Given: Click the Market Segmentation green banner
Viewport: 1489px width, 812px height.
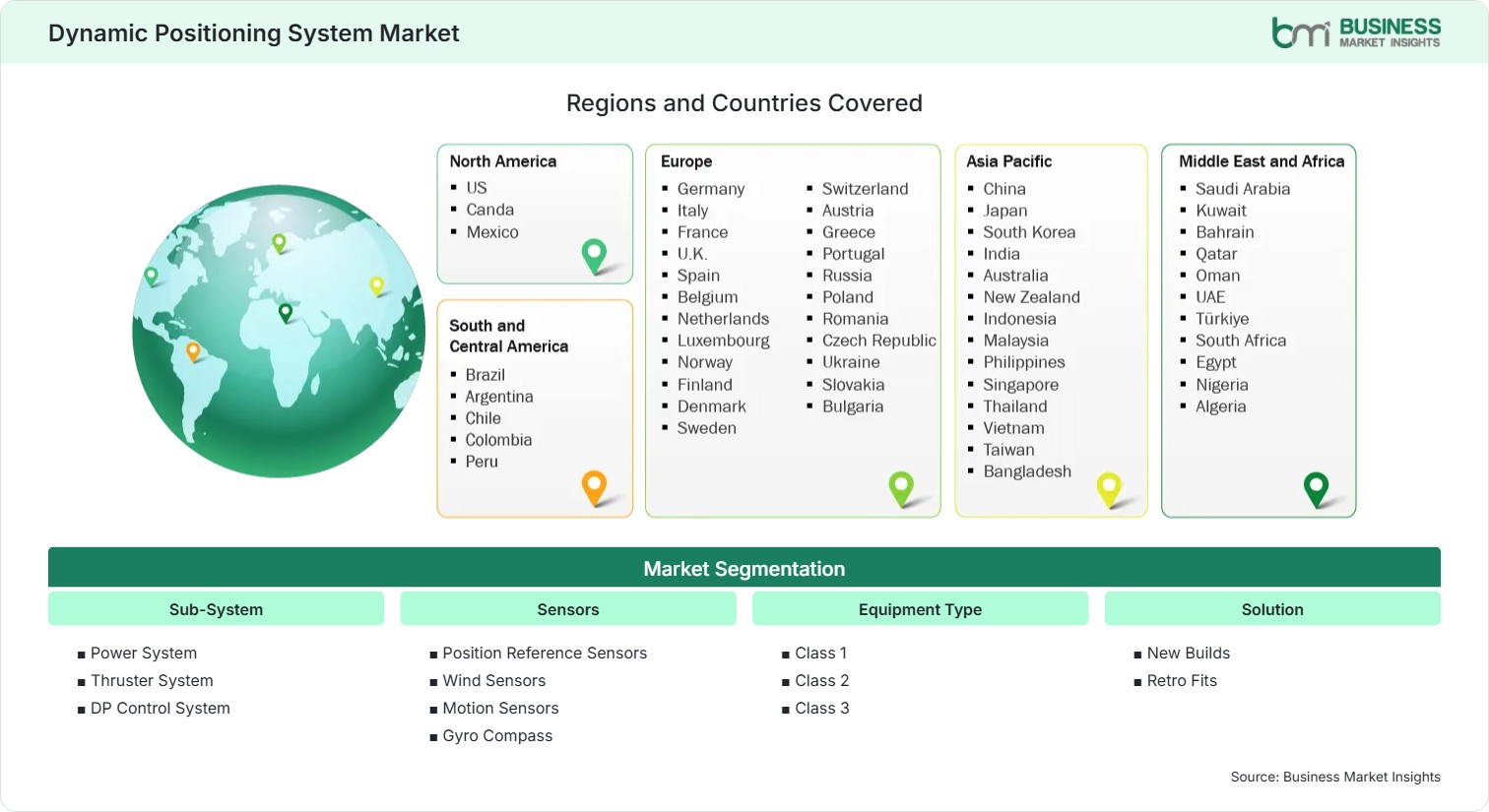Looking at the screenshot, I should (x=744, y=568).
